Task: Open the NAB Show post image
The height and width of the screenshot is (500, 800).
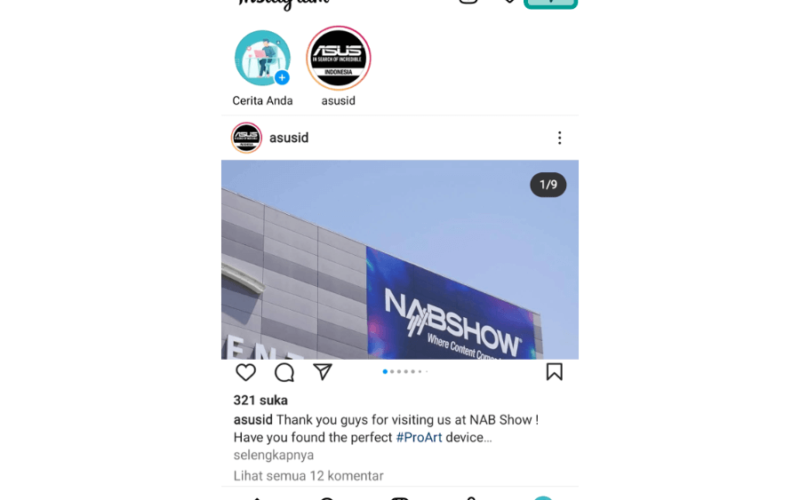Action: click(x=399, y=260)
